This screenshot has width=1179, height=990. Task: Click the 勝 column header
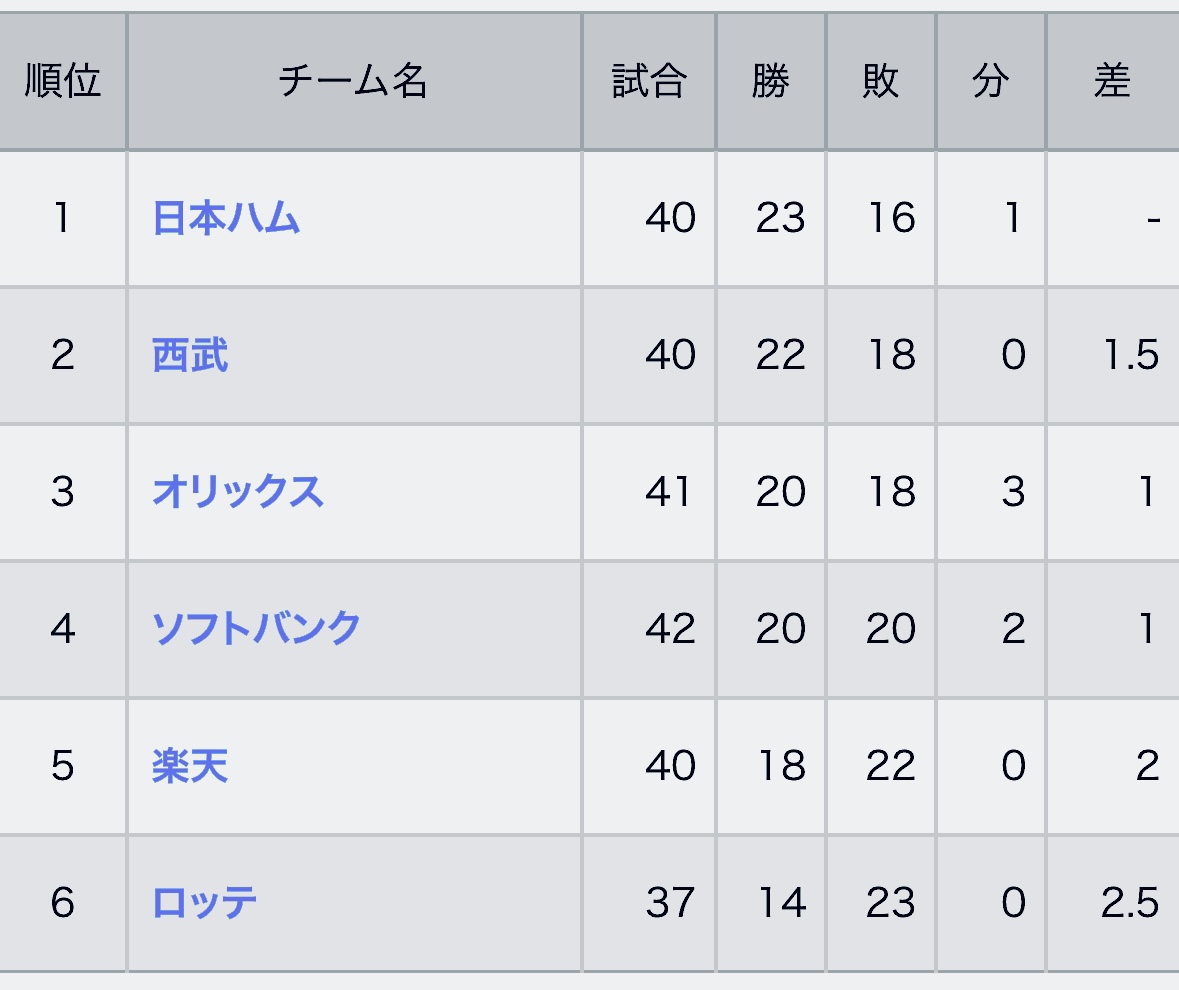tap(771, 81)
